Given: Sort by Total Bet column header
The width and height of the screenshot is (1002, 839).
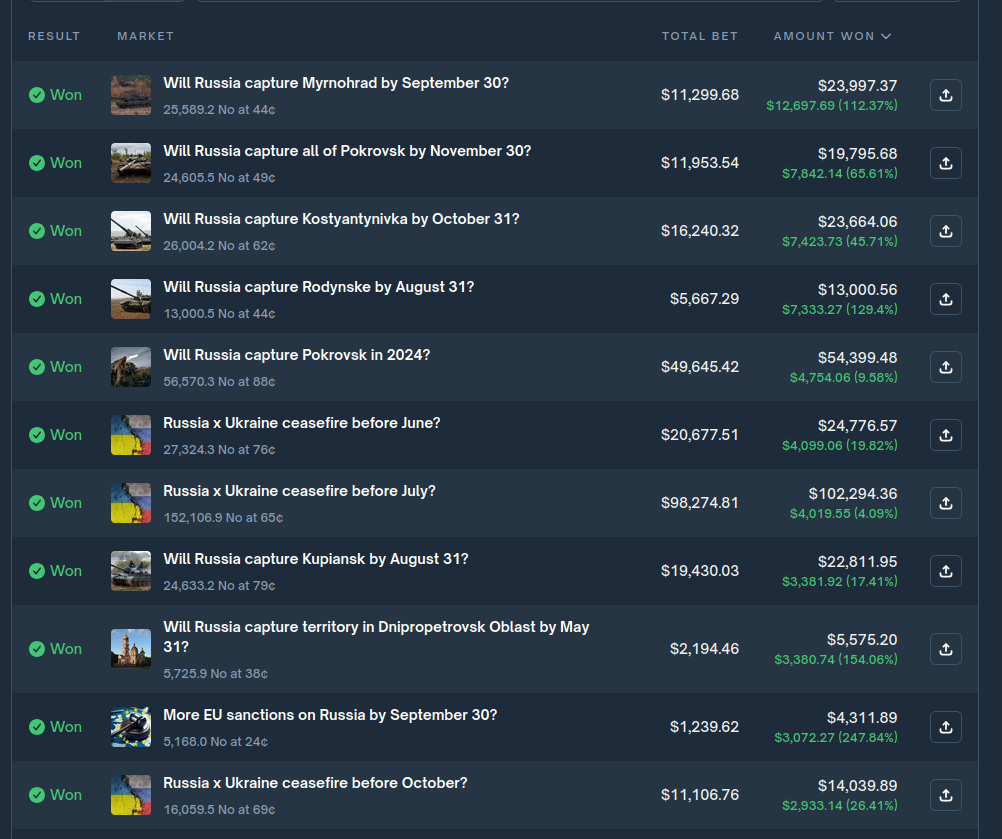Looking at the screenshot, I should [700, 36].
